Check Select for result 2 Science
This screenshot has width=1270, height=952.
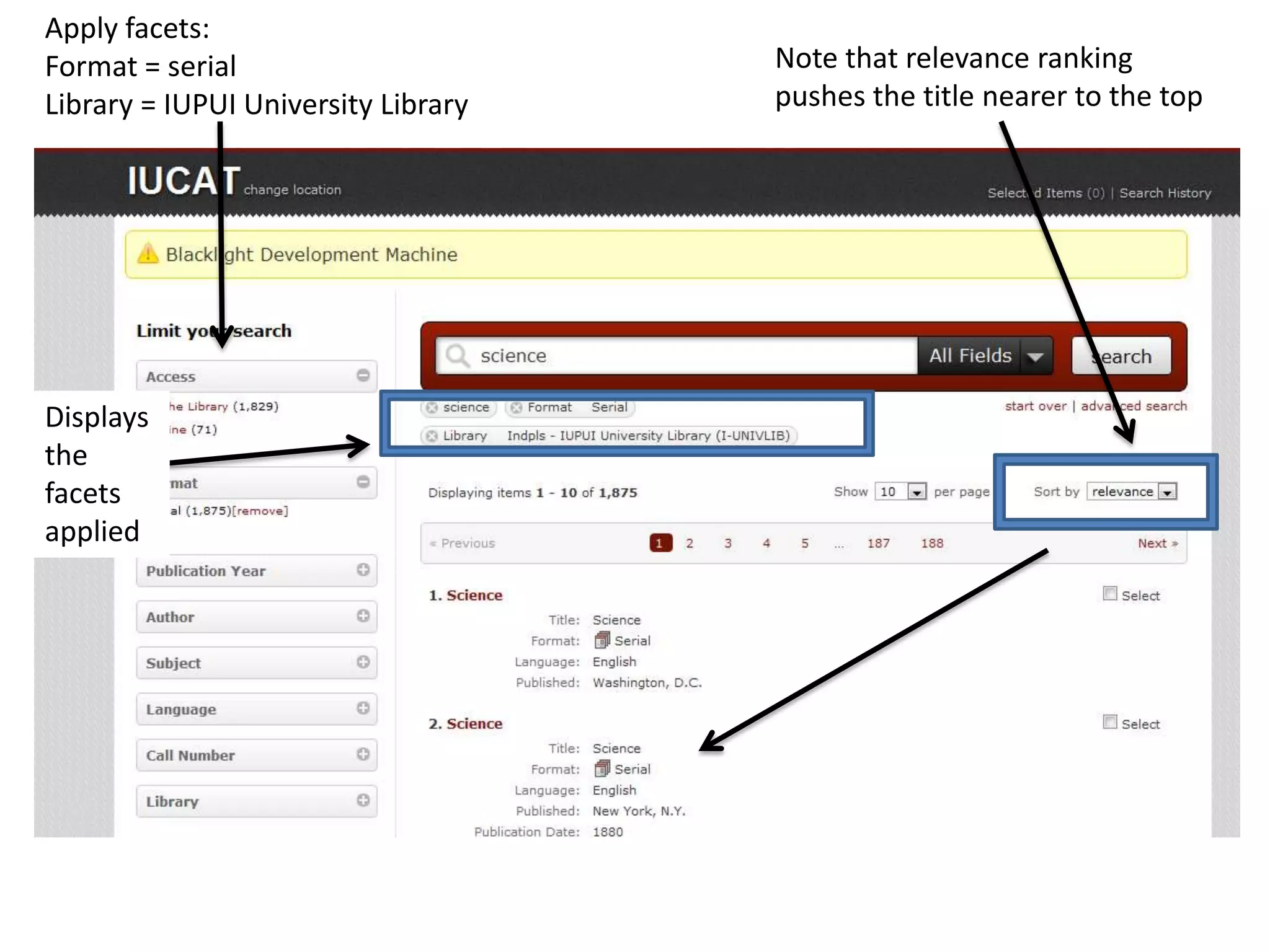[x=1110, y=722]
